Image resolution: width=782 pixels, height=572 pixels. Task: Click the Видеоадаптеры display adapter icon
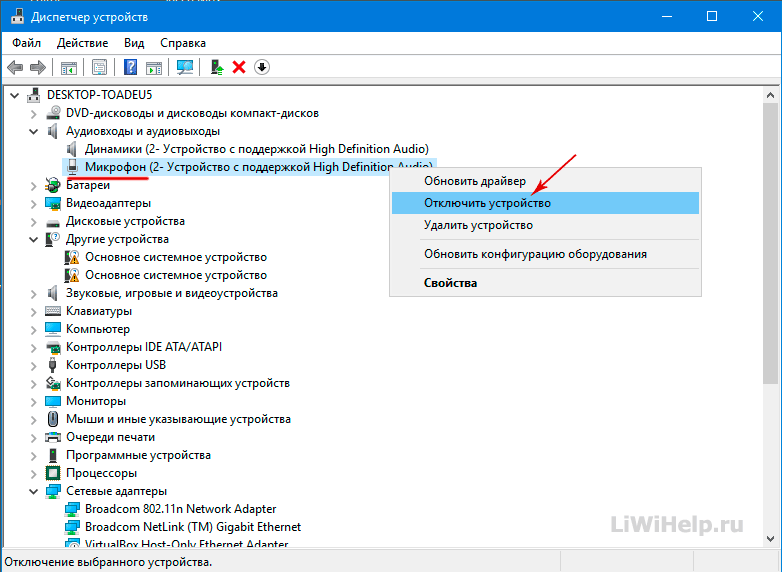pyautogui.click(x=53, y=203)
